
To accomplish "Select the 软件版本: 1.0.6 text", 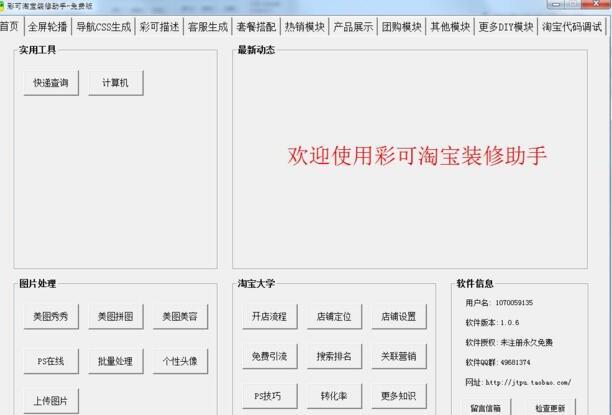I will click(x=492, y=323).
